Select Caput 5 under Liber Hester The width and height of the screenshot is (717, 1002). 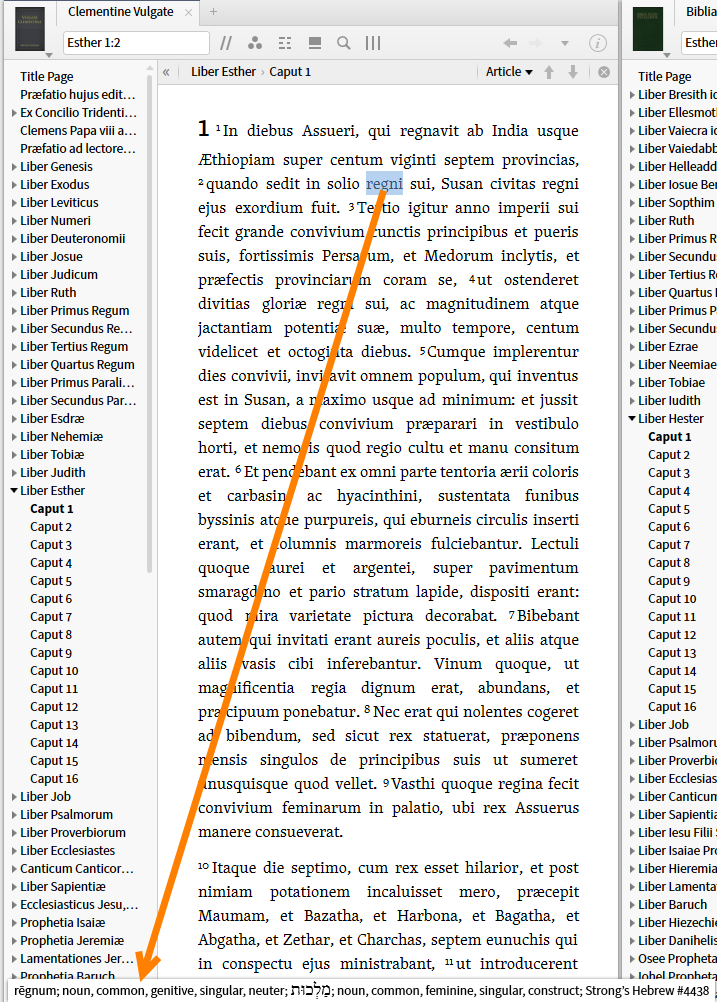(x=669, y=509)
